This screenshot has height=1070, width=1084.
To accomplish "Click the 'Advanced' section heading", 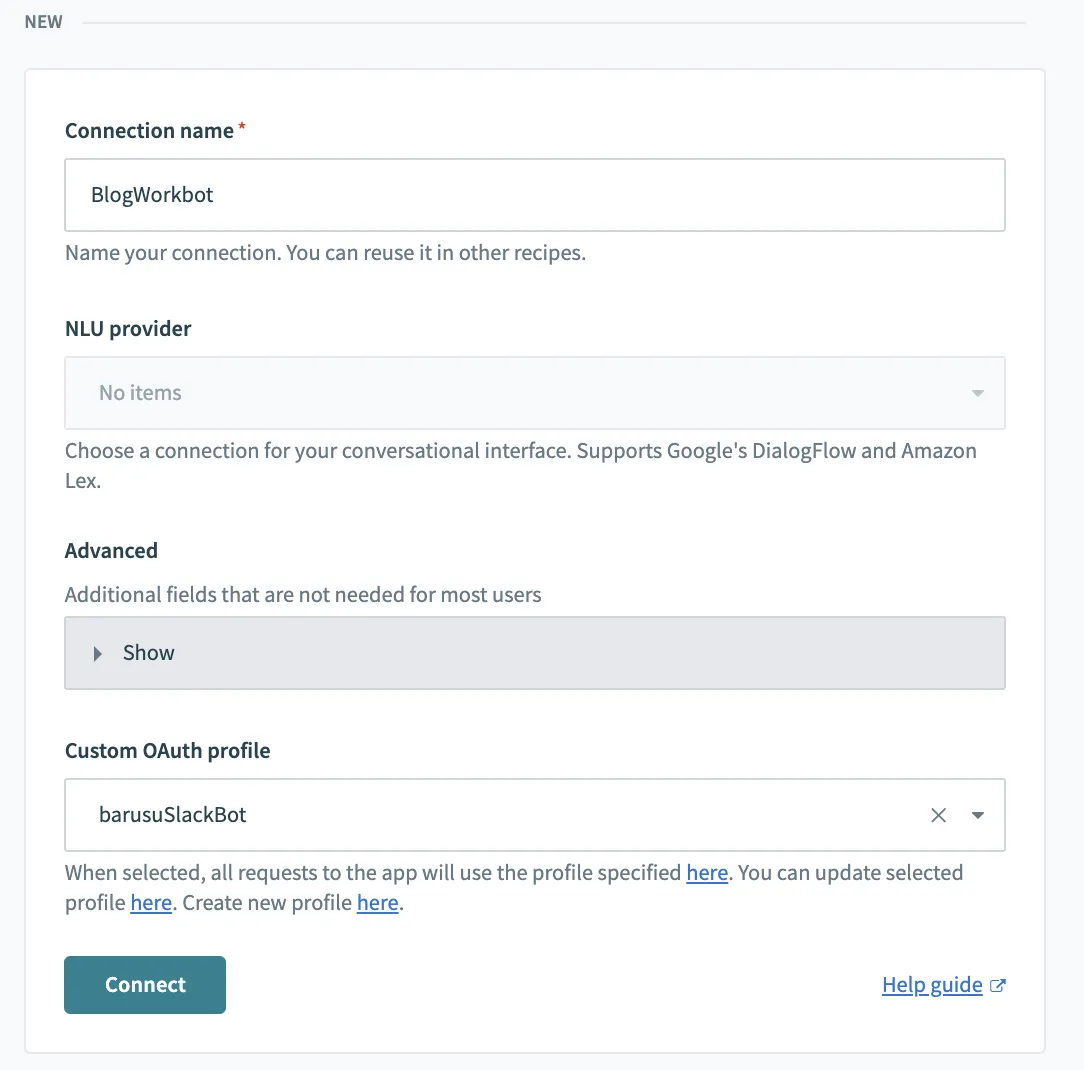I will tap(111, 550).
